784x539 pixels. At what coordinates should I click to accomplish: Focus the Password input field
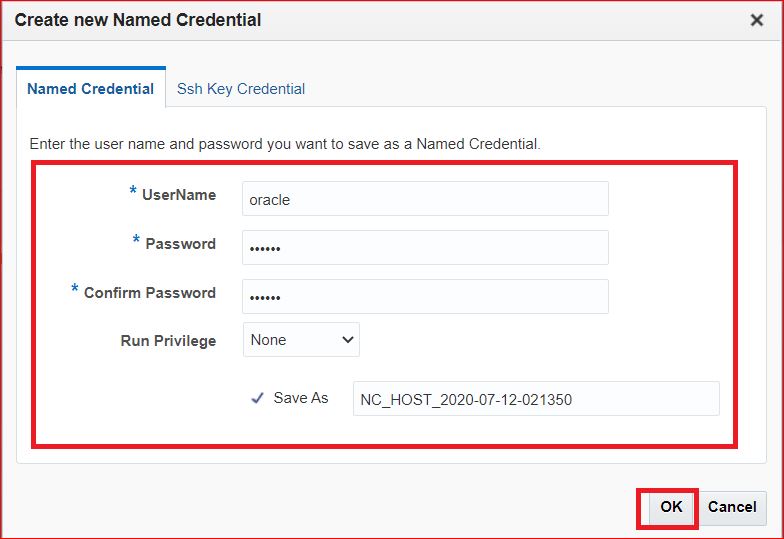pos(425,248)
